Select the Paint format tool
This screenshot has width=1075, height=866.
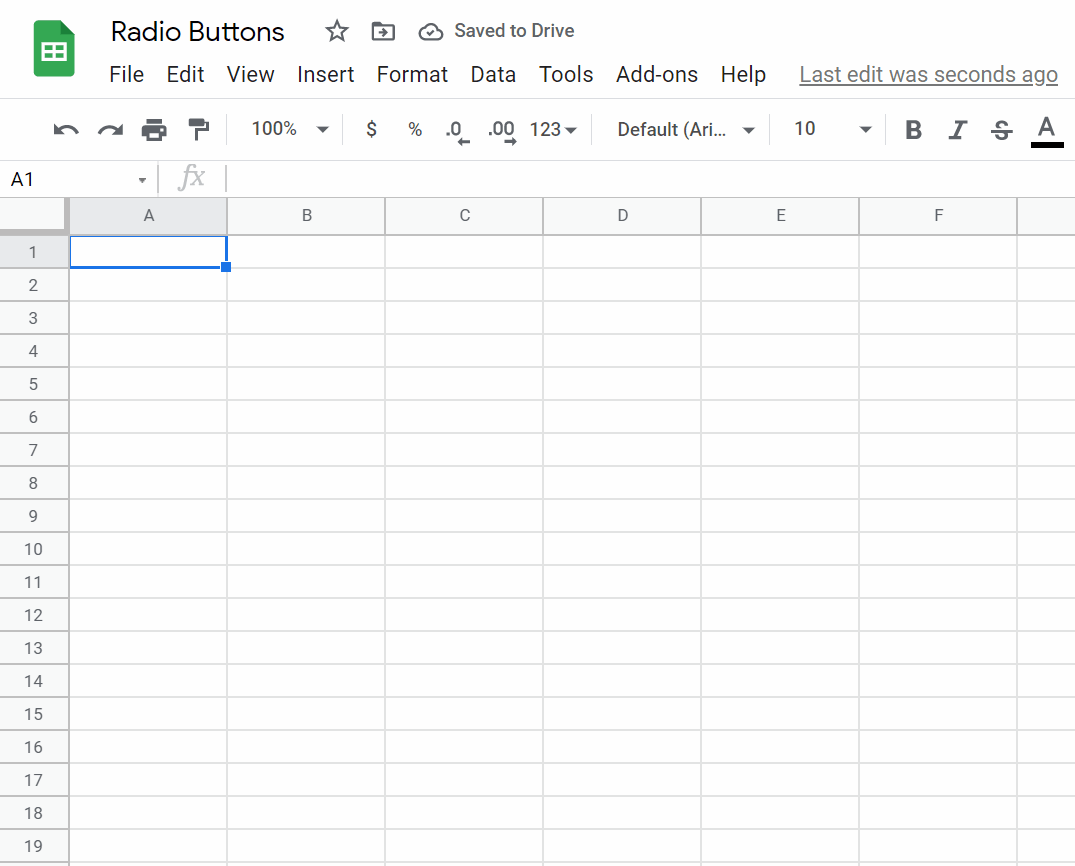(198, 129)
